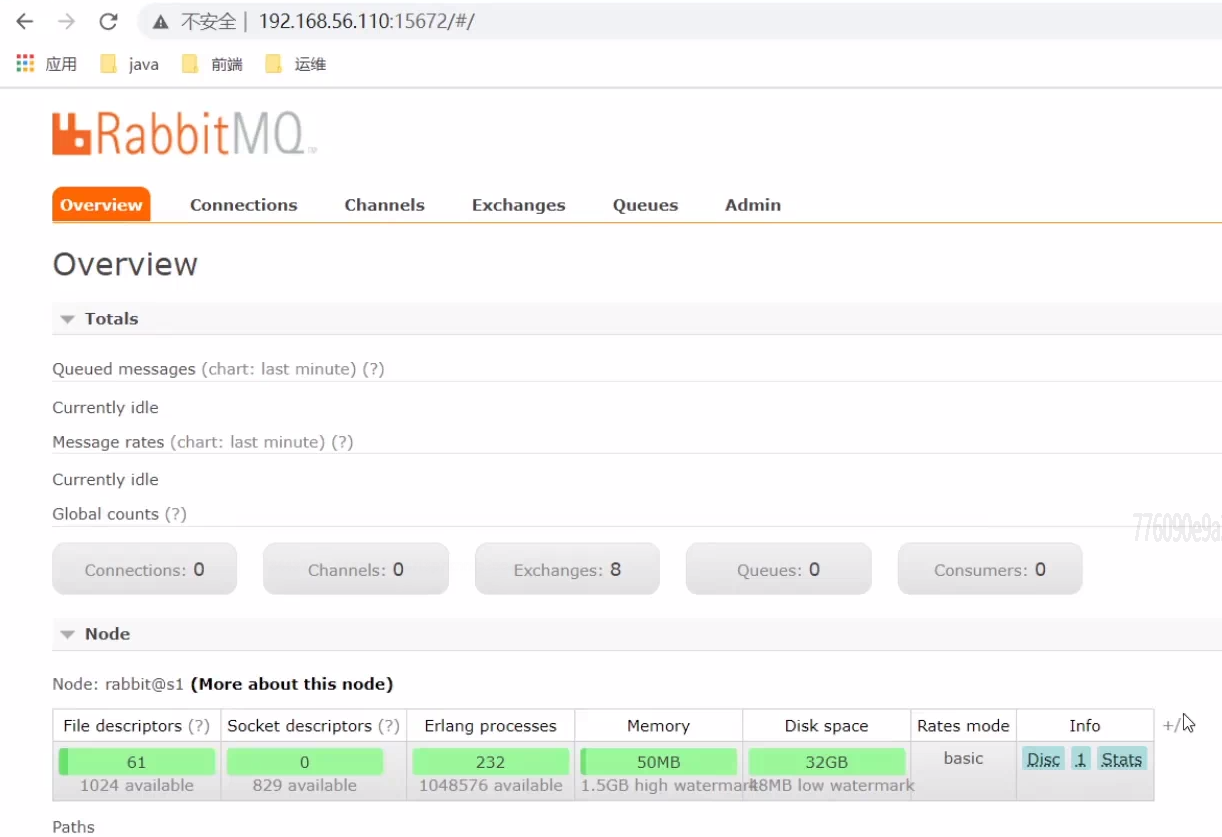
Task: Open help (?) for Queued messages
Action: tap(373, 369)
